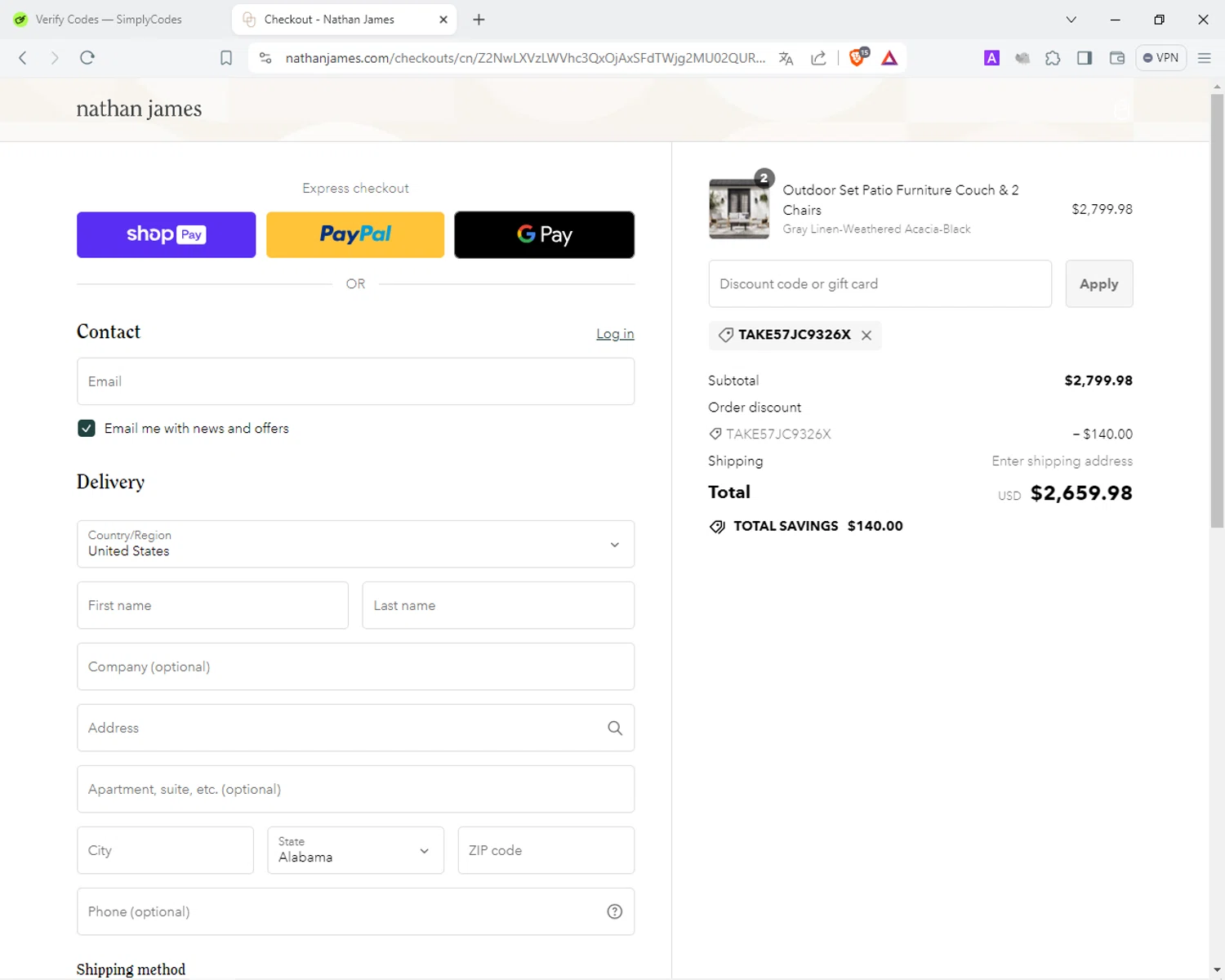Remove discount code TAKE57JC9326X

point(866,335)
